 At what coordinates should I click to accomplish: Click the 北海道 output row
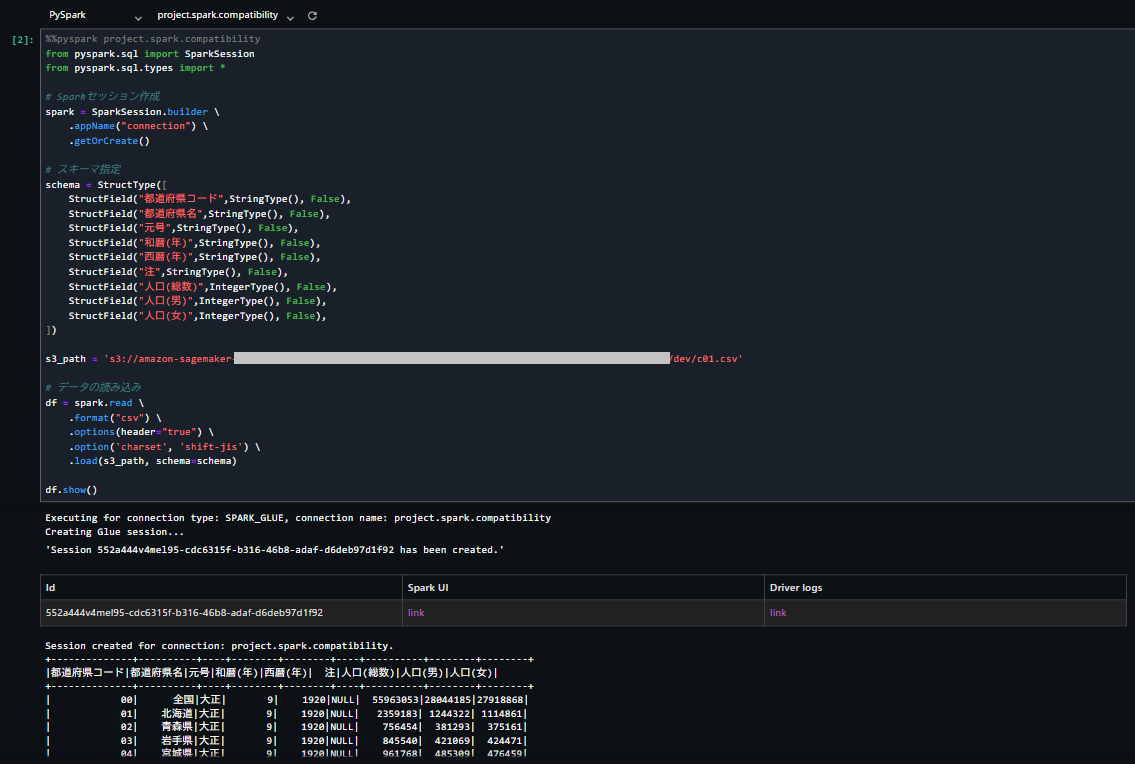pos(287,713)
